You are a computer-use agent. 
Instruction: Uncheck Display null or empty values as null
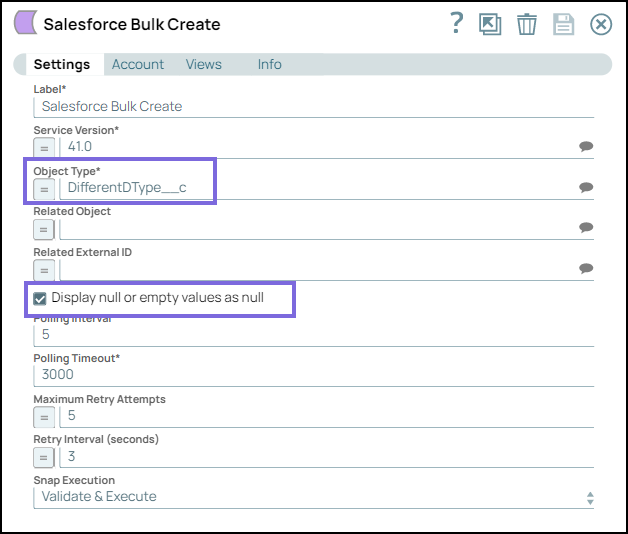[40, 298]
